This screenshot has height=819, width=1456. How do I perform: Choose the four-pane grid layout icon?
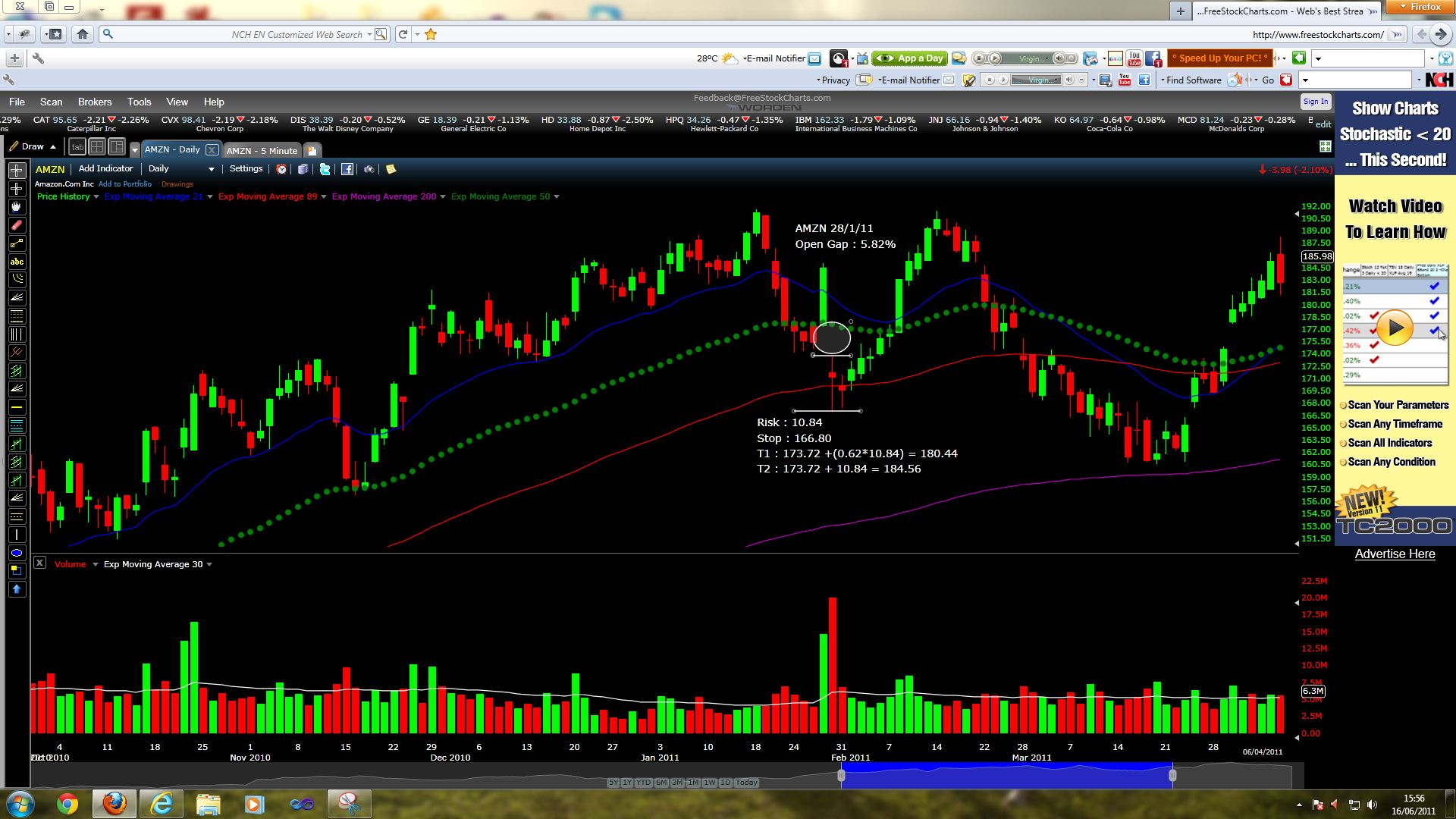(x=97, y=147)
